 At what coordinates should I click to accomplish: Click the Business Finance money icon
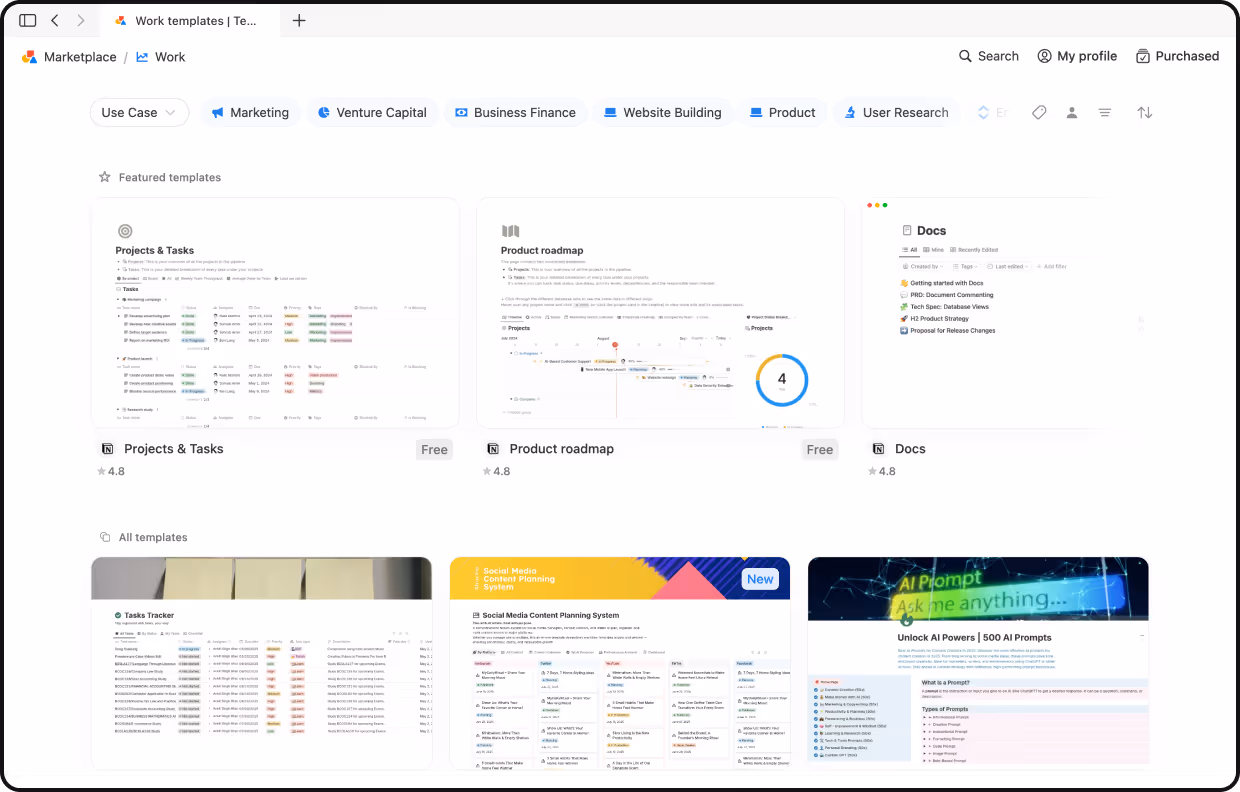click(461, 113)
